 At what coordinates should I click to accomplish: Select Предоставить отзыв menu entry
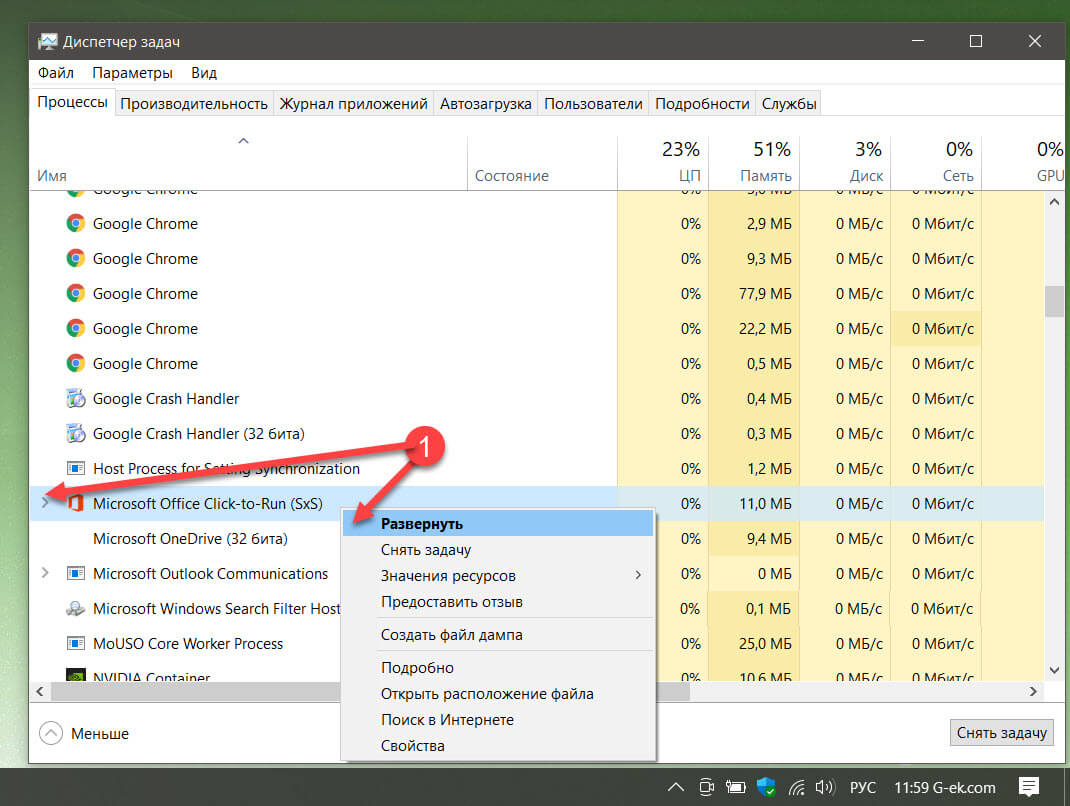[497, 601]
